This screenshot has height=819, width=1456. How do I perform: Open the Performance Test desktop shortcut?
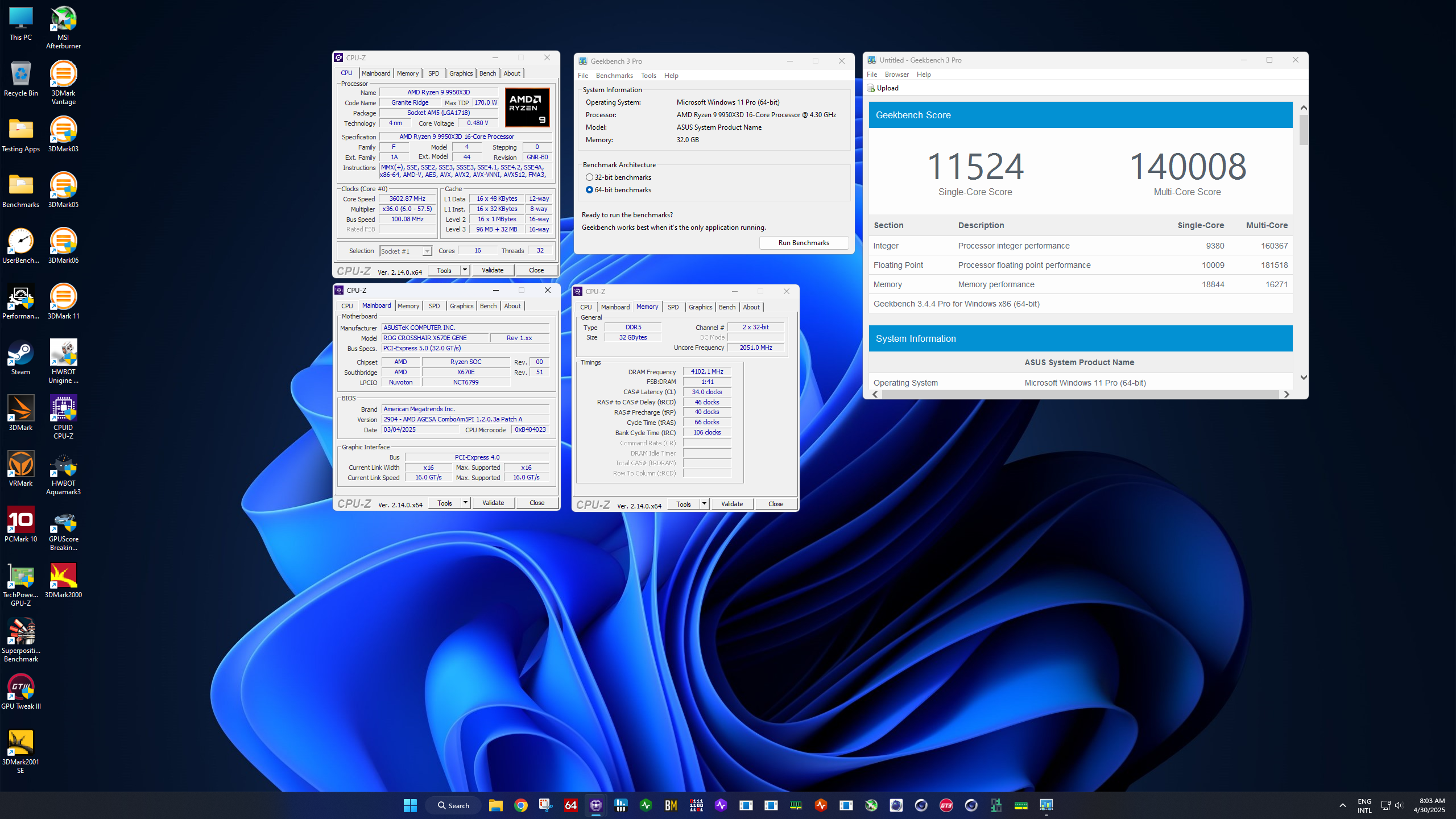pos(20,301)
